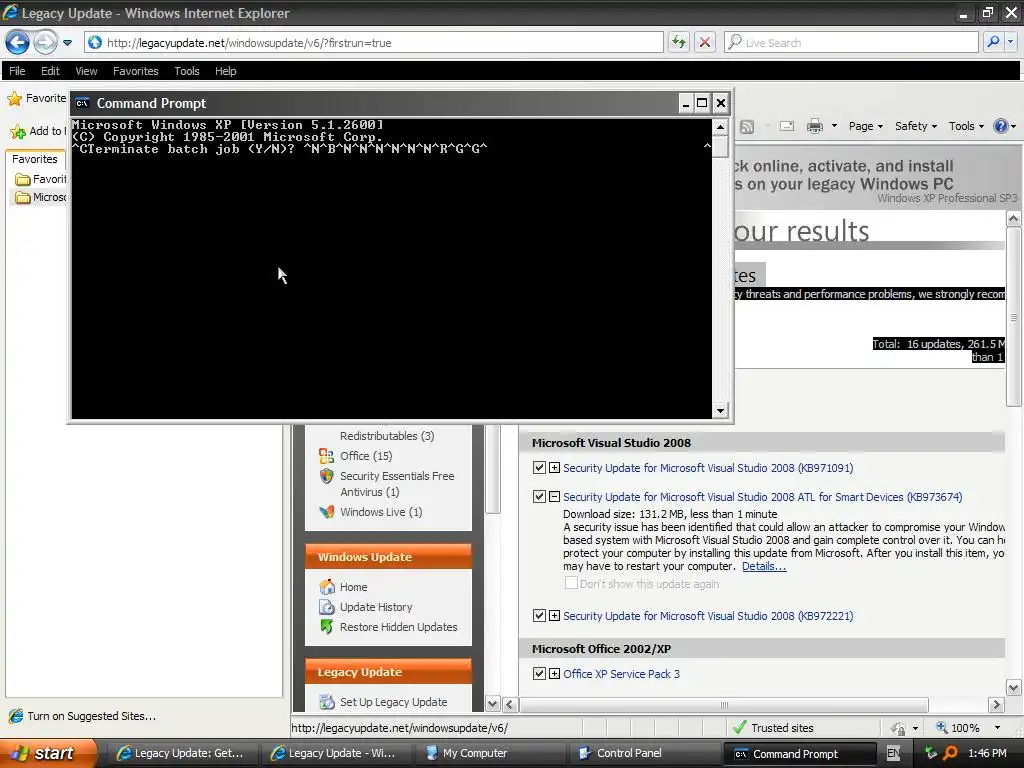Click the Live Search magnifier button

(x=993, y=42)
